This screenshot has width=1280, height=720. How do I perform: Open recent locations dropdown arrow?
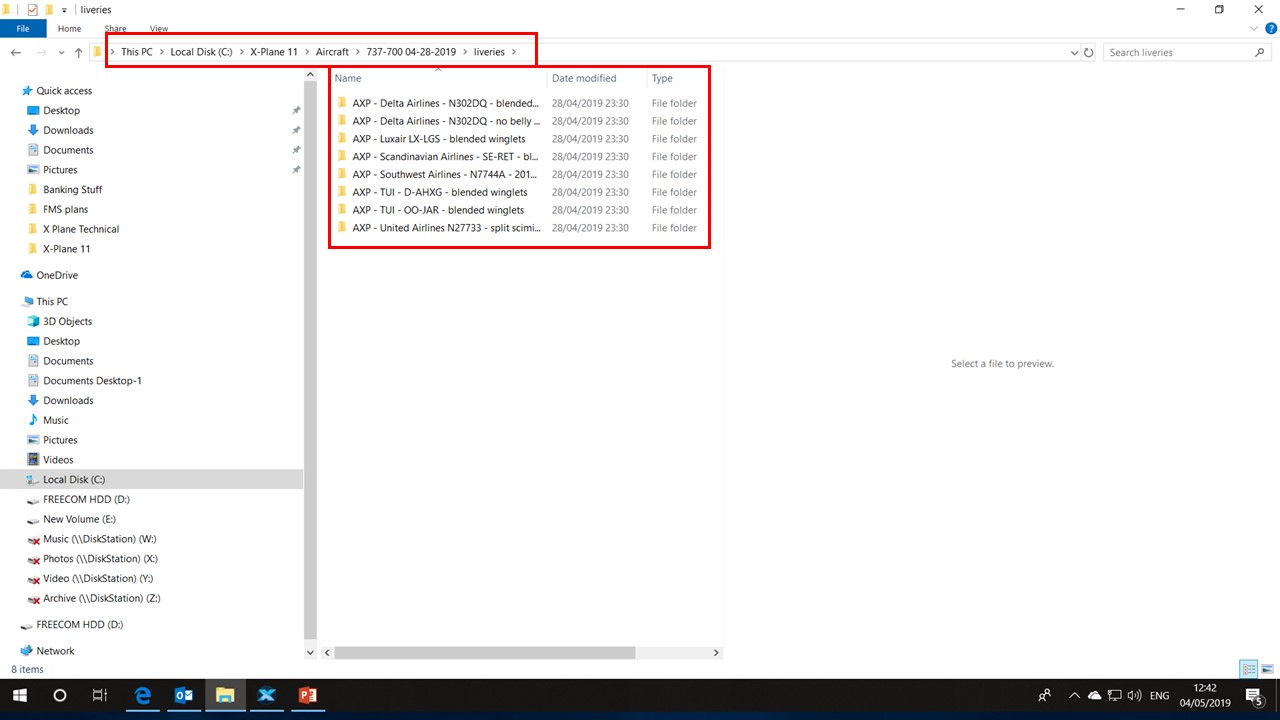click(61, 53)
